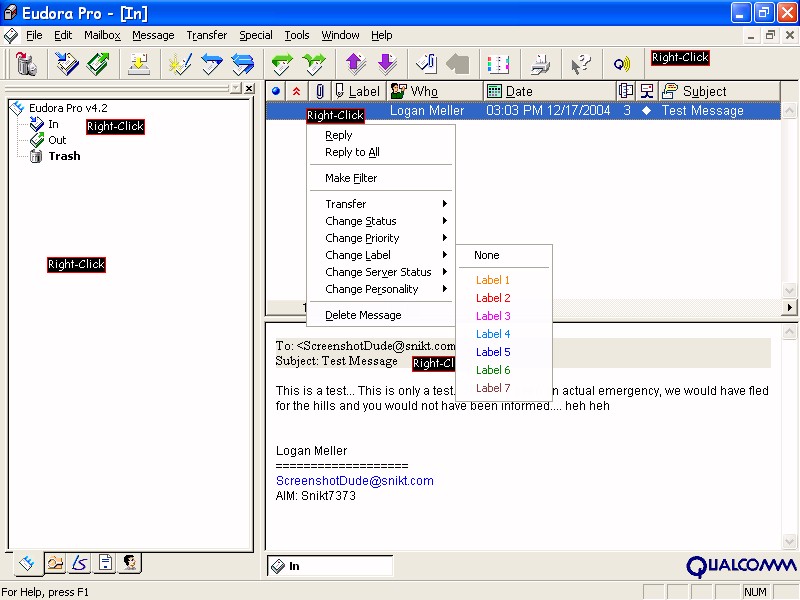Close the mailbox tree panel

(x=249, y=89)
